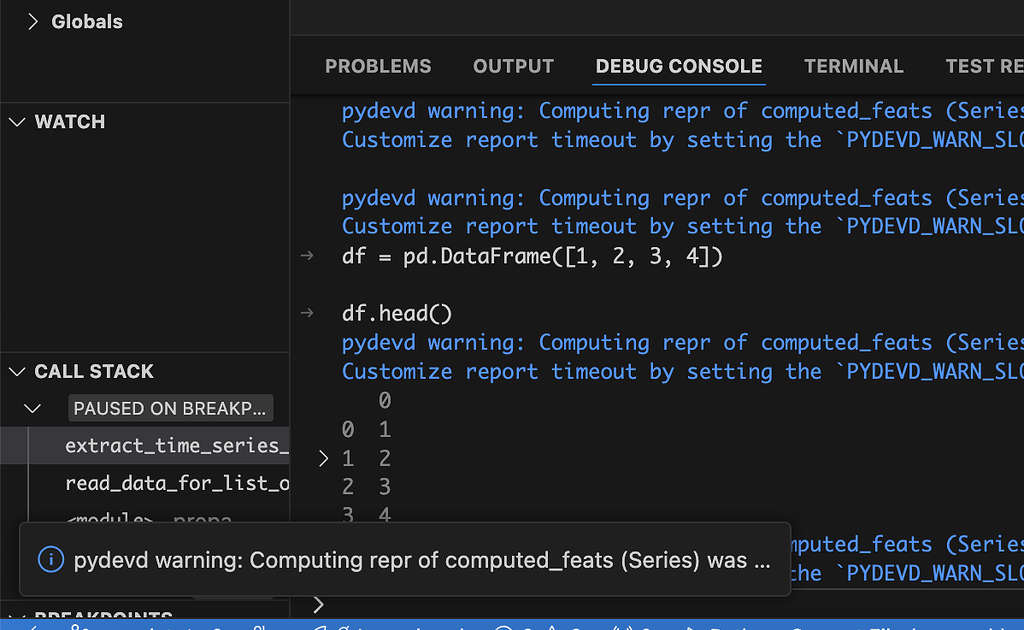
Task: Expand row 1 of the DataFrame output
Action: tap(322, 458)
